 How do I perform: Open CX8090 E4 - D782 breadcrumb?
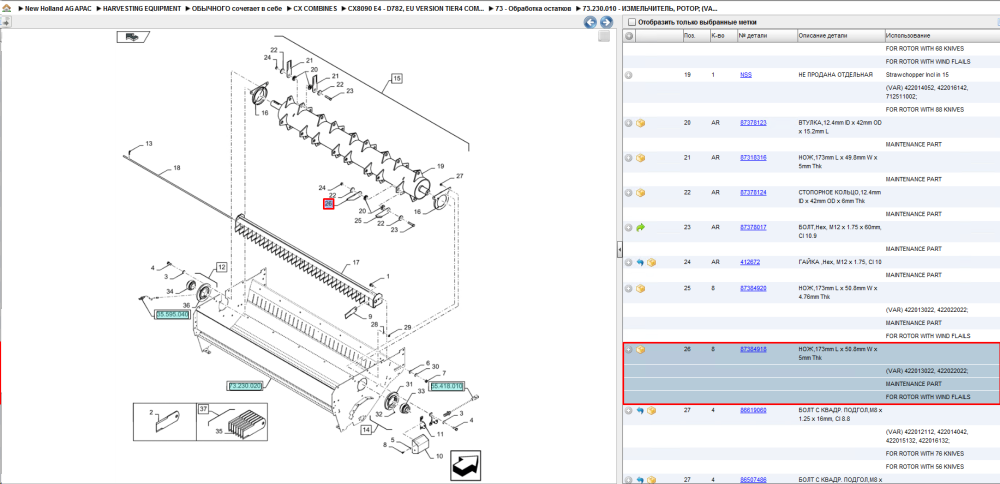tap(416, 9)
